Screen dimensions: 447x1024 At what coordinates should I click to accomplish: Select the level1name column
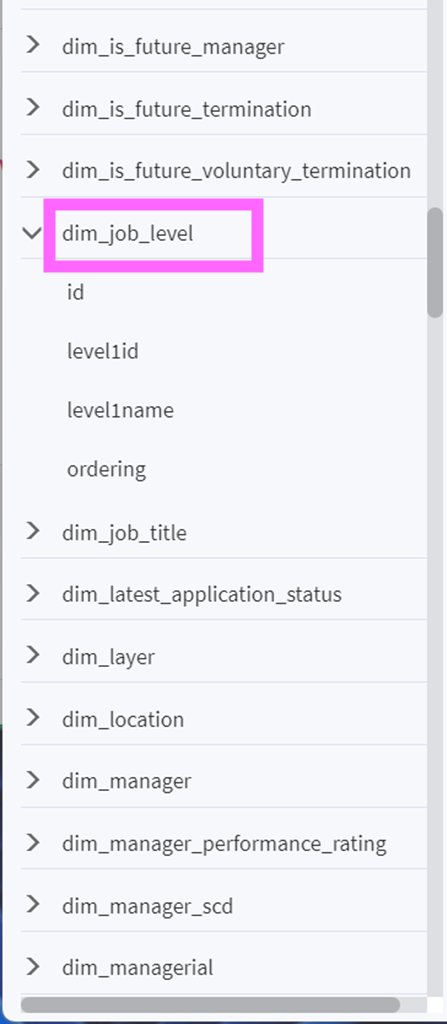pyautogui.click(x=120, y=410)
